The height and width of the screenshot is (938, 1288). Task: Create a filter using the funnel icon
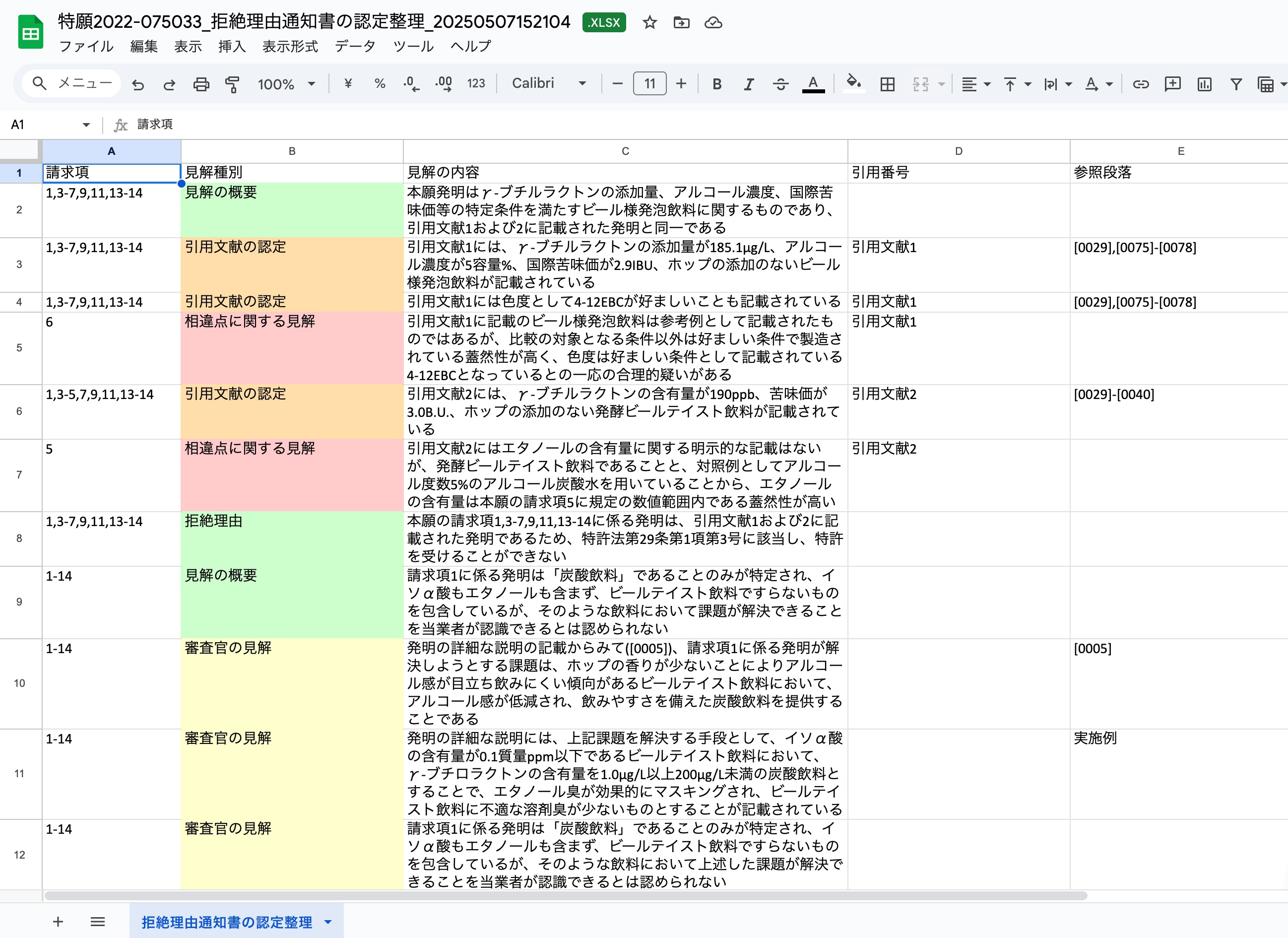[1236, 83]
